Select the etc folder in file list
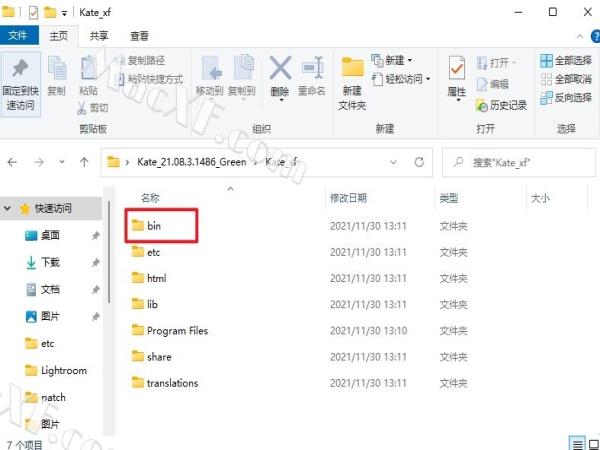 point(146,252)
